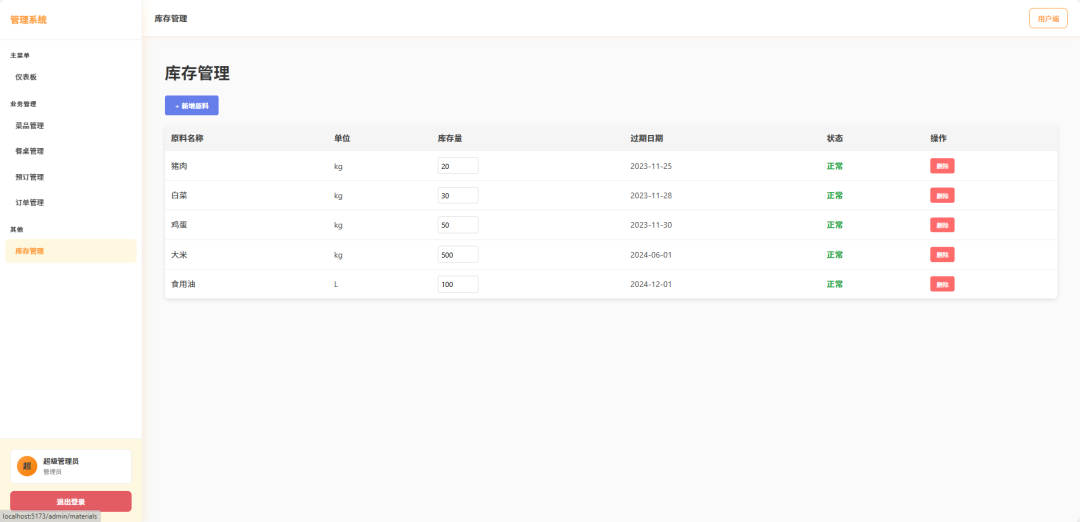1080x522 pixels.
Task: Open 餐桌管理 from the sidebar
Action: click(x=30, y=152)
